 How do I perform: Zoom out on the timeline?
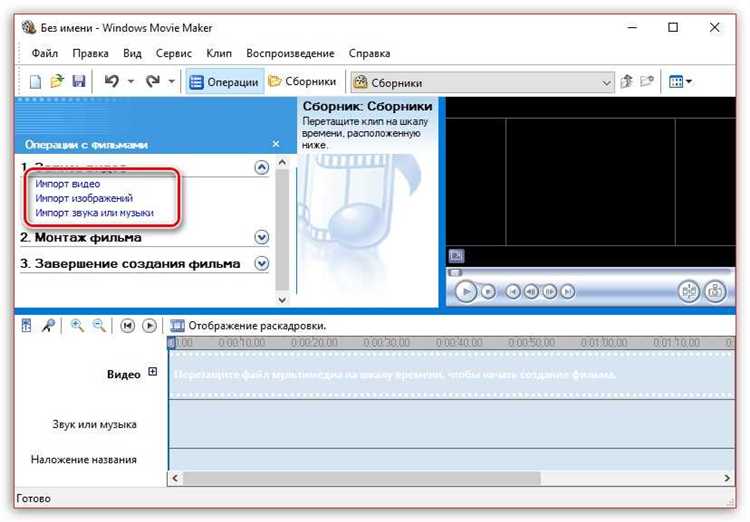coord(99,326)
